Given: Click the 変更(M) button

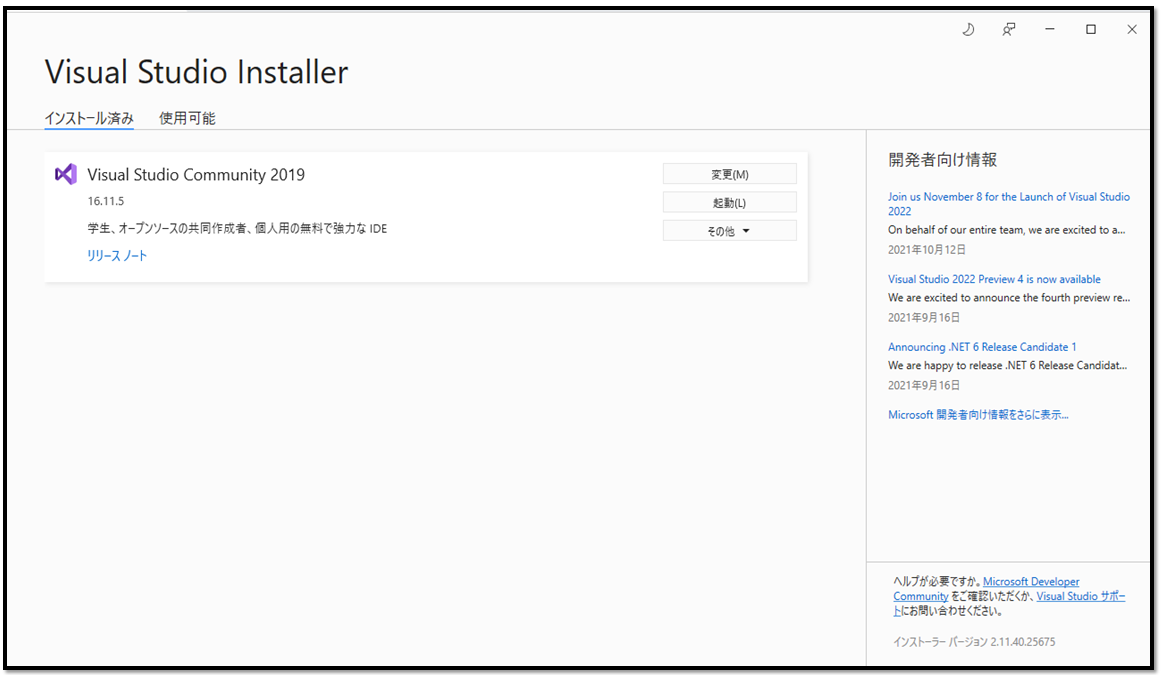Looking at the screenshot, I should (730, 174).
